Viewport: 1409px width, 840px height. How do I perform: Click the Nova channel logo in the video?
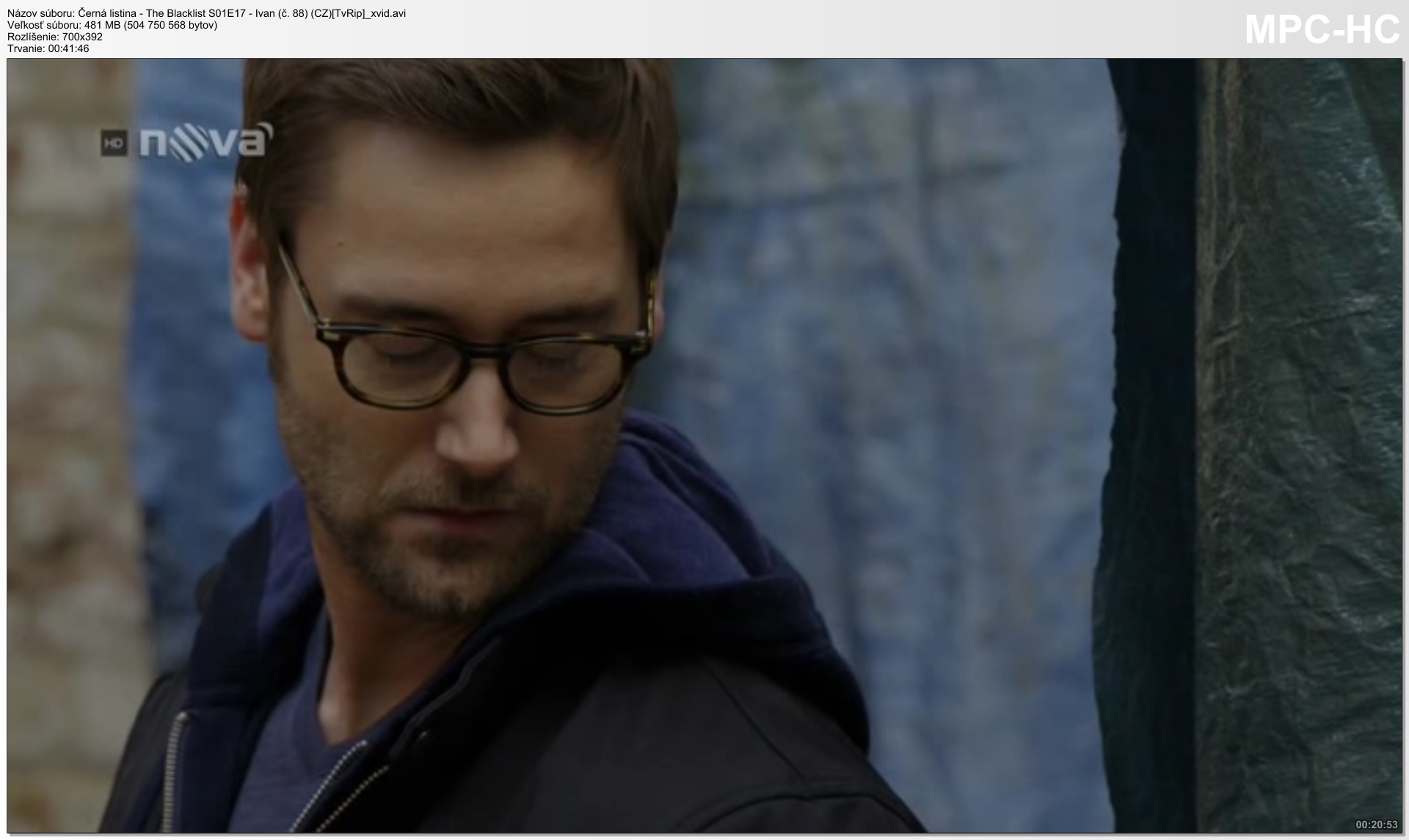click(205, 141)
